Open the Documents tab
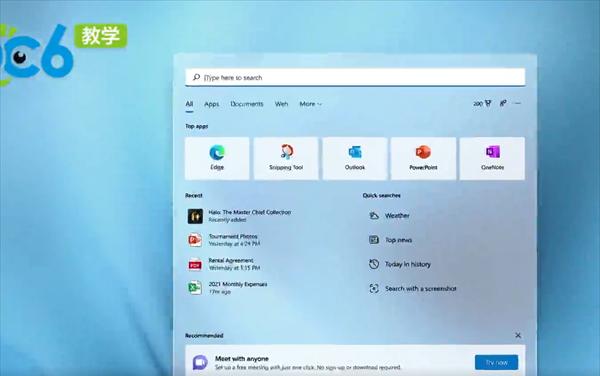 click(x=247, y=104)
